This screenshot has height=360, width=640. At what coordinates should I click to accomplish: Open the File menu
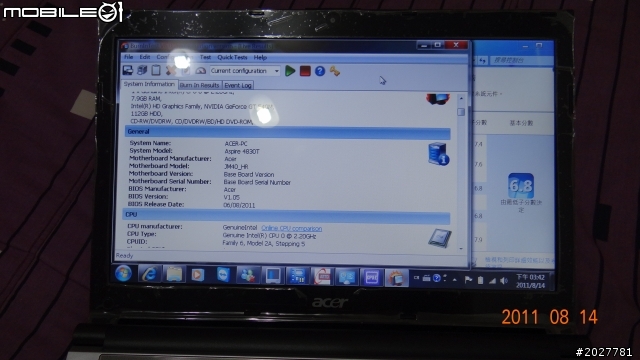pos(129,57)
